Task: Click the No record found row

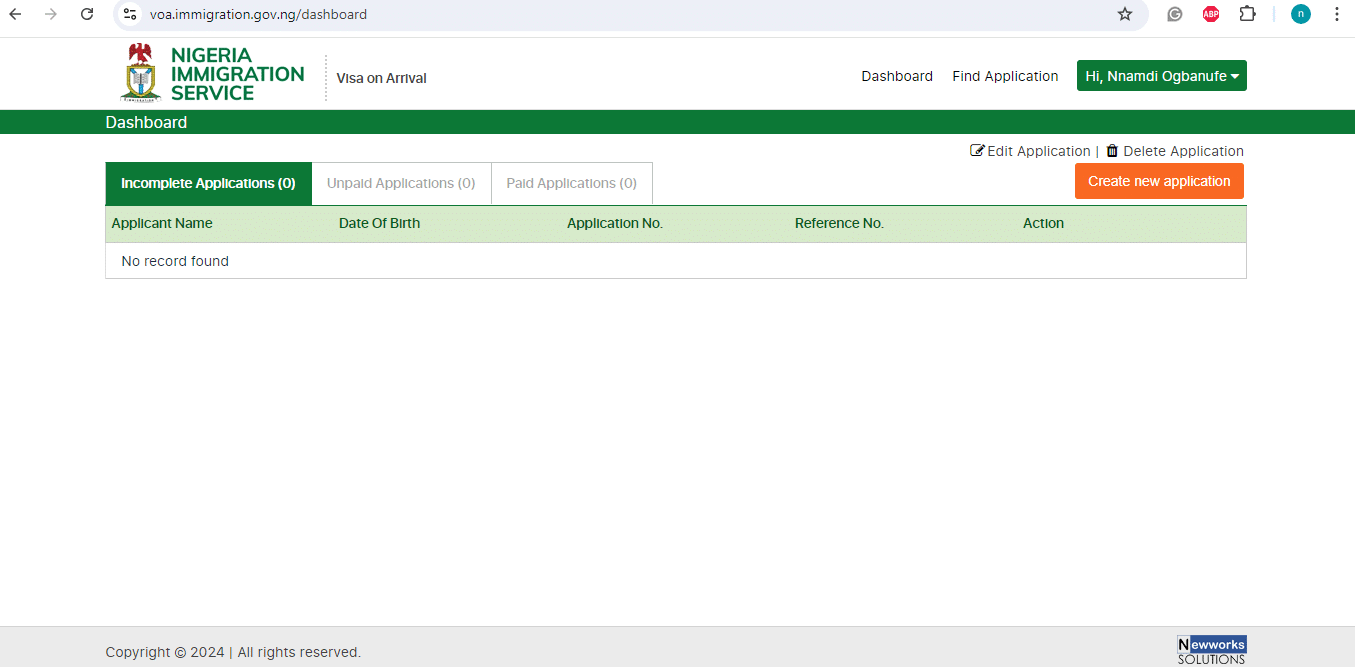Action: click(676, 261)
